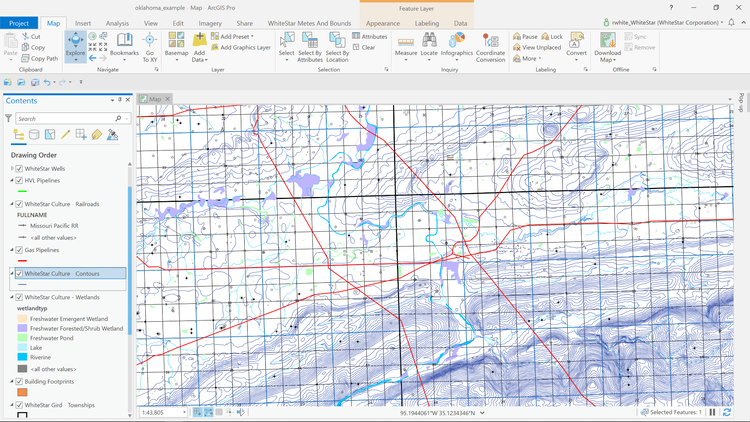The image size is (750, 422).
Task: Uncheck the WhiteStar Wells layer
Action: click(19, 168)
